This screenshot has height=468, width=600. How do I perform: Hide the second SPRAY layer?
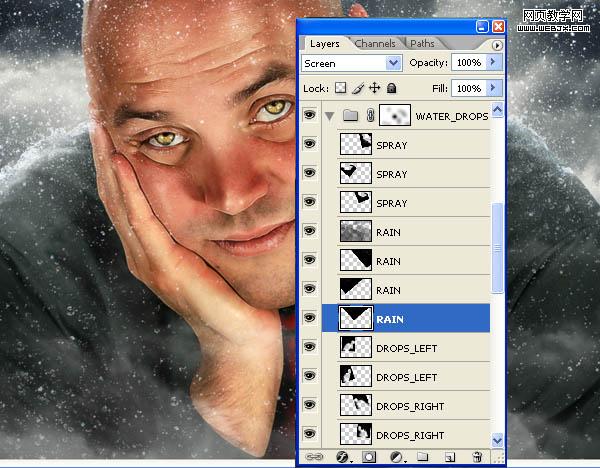tap(310, 173)
